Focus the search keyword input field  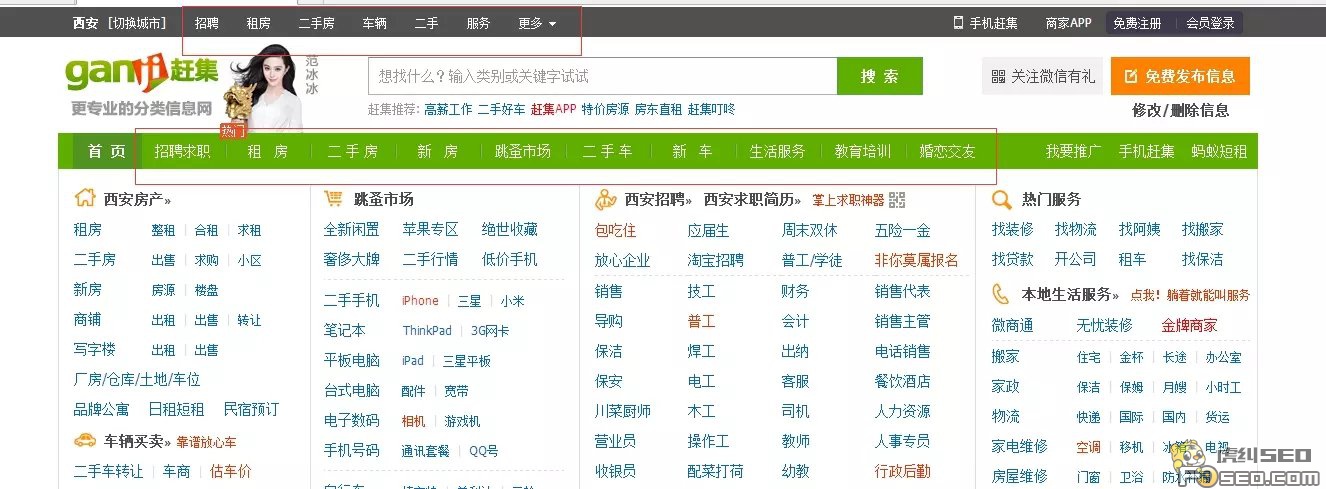pyautogui.click(x=602, y=76)
